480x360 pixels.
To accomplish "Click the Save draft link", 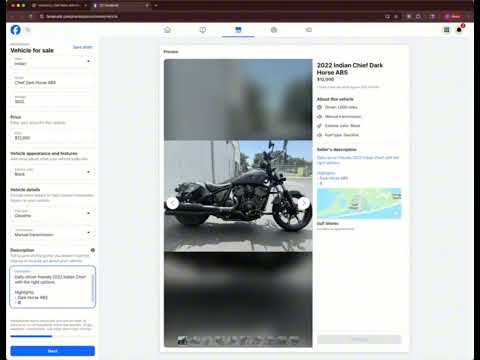I will pos(82,47).
